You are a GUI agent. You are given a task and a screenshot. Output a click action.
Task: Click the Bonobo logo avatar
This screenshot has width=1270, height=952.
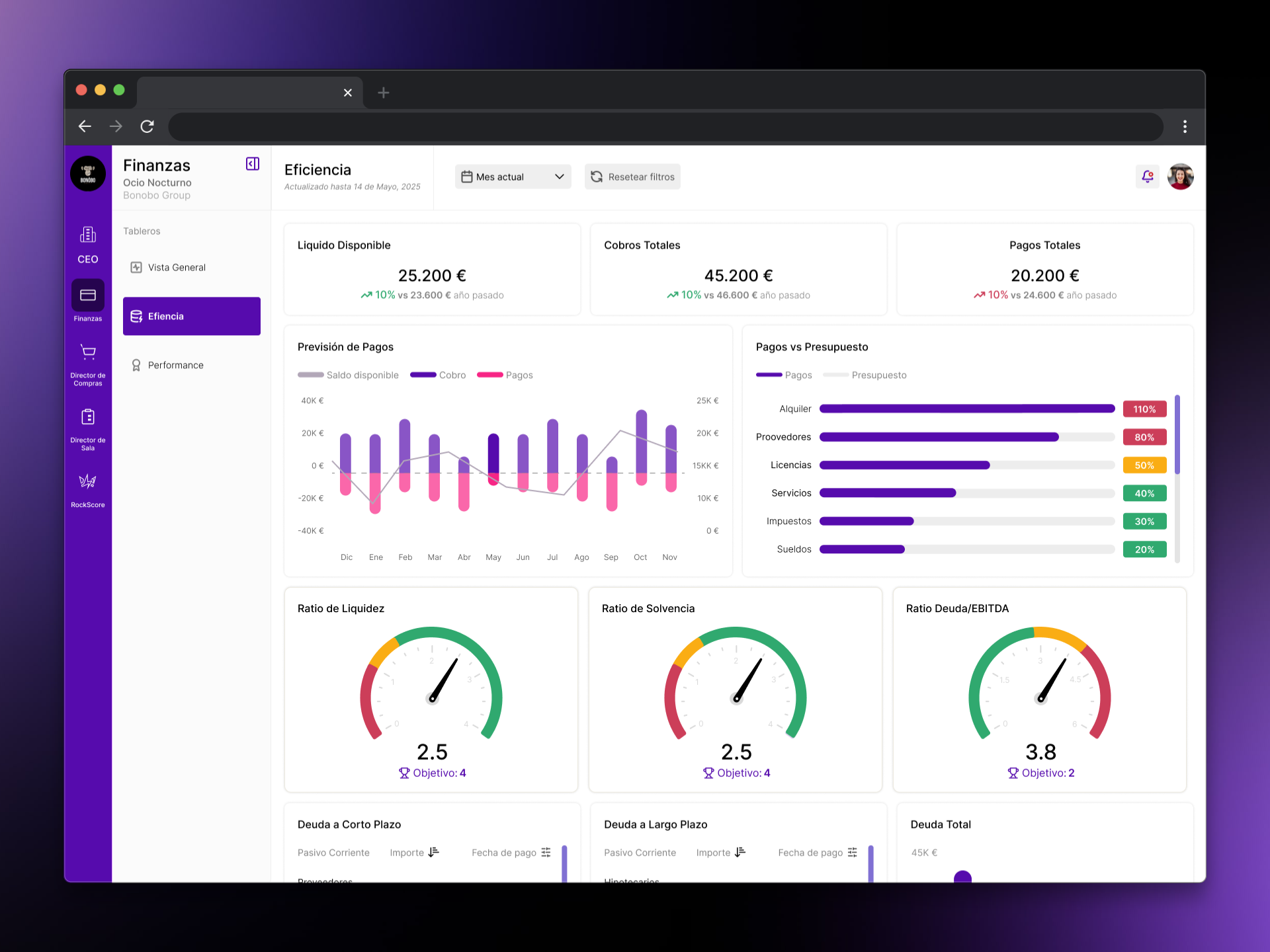click(88, 174)
